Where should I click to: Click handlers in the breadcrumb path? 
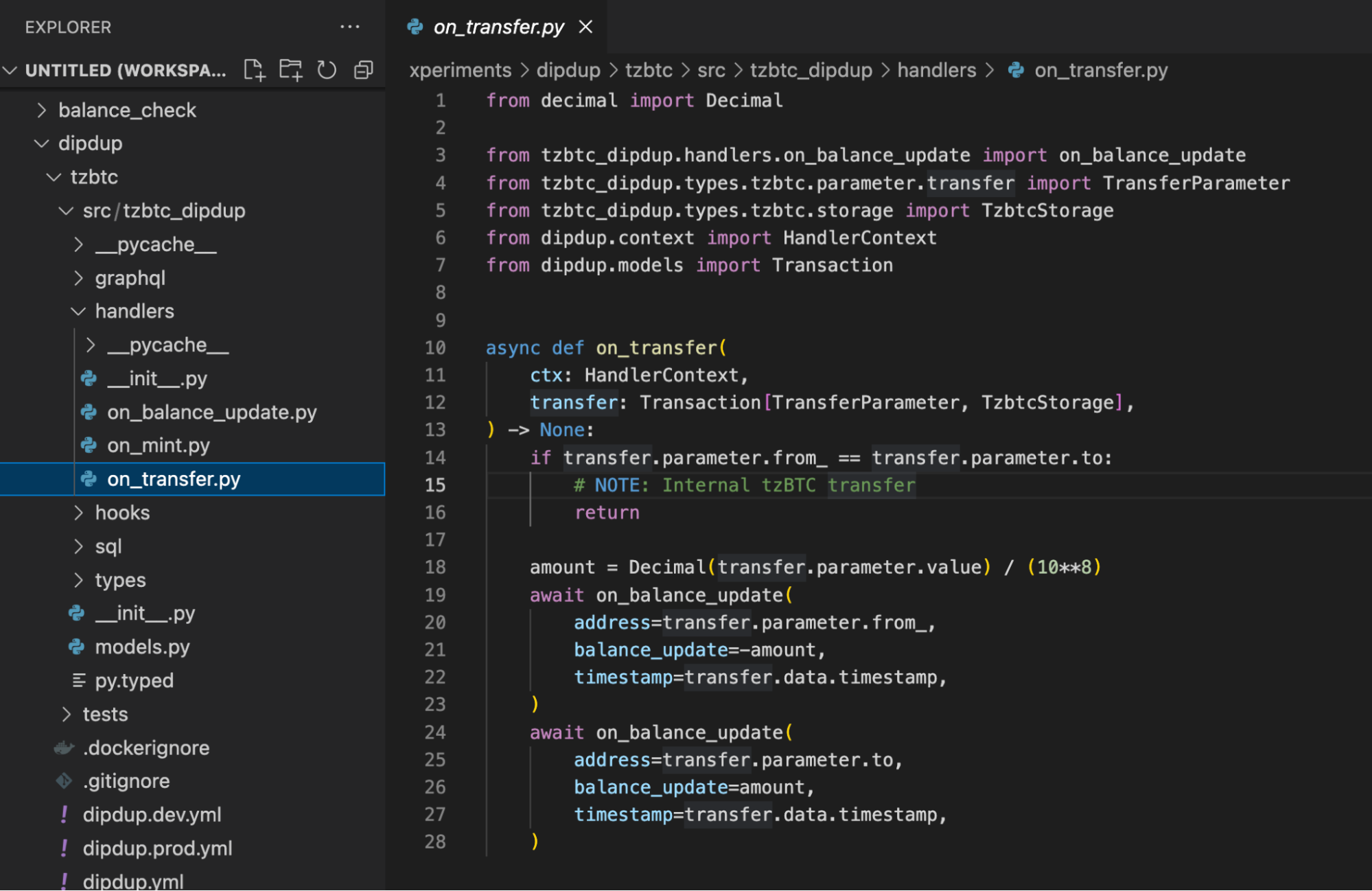point(936,70)
